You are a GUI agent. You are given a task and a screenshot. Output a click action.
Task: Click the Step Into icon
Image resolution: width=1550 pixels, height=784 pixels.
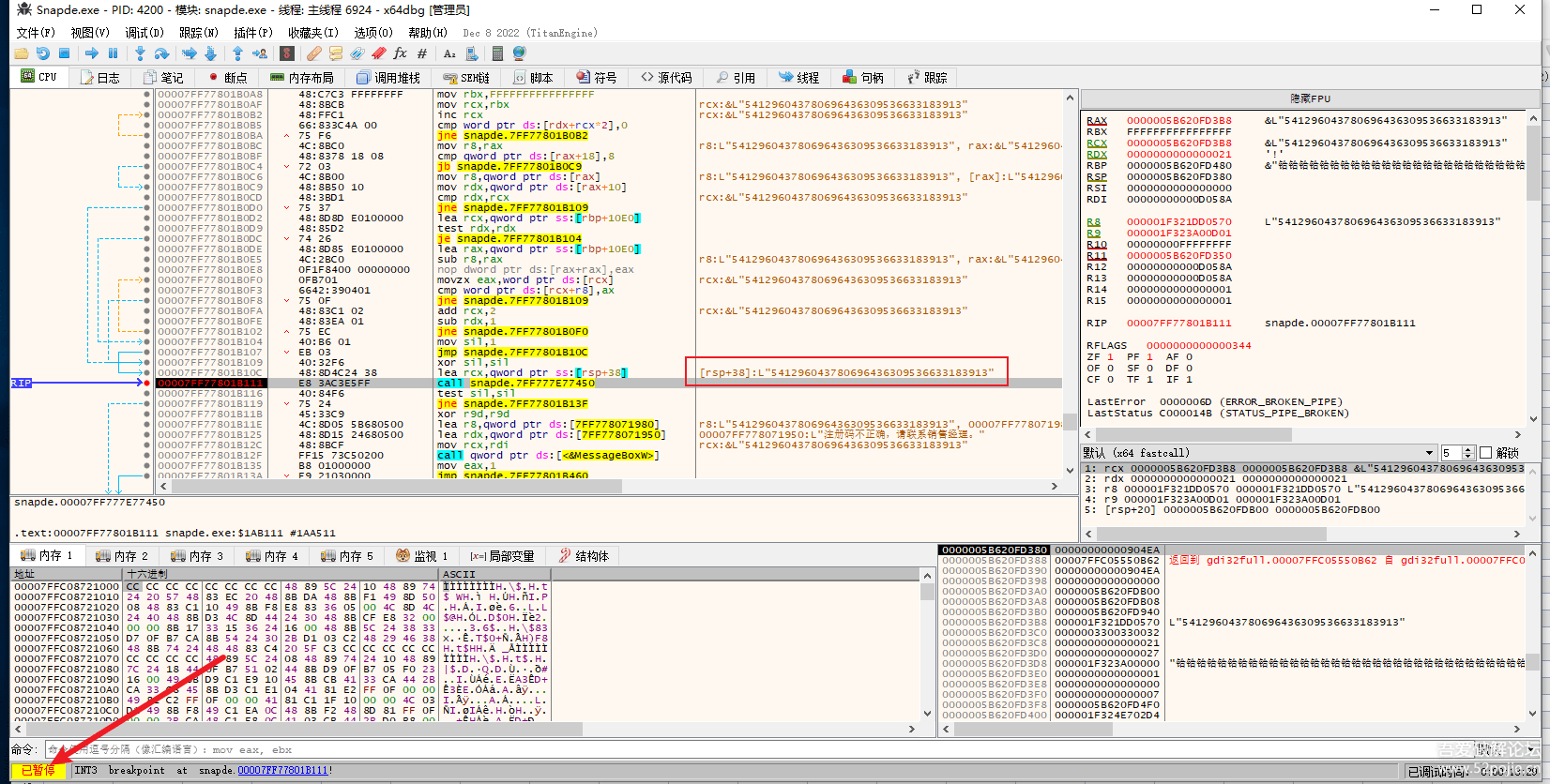pos(141,53)
